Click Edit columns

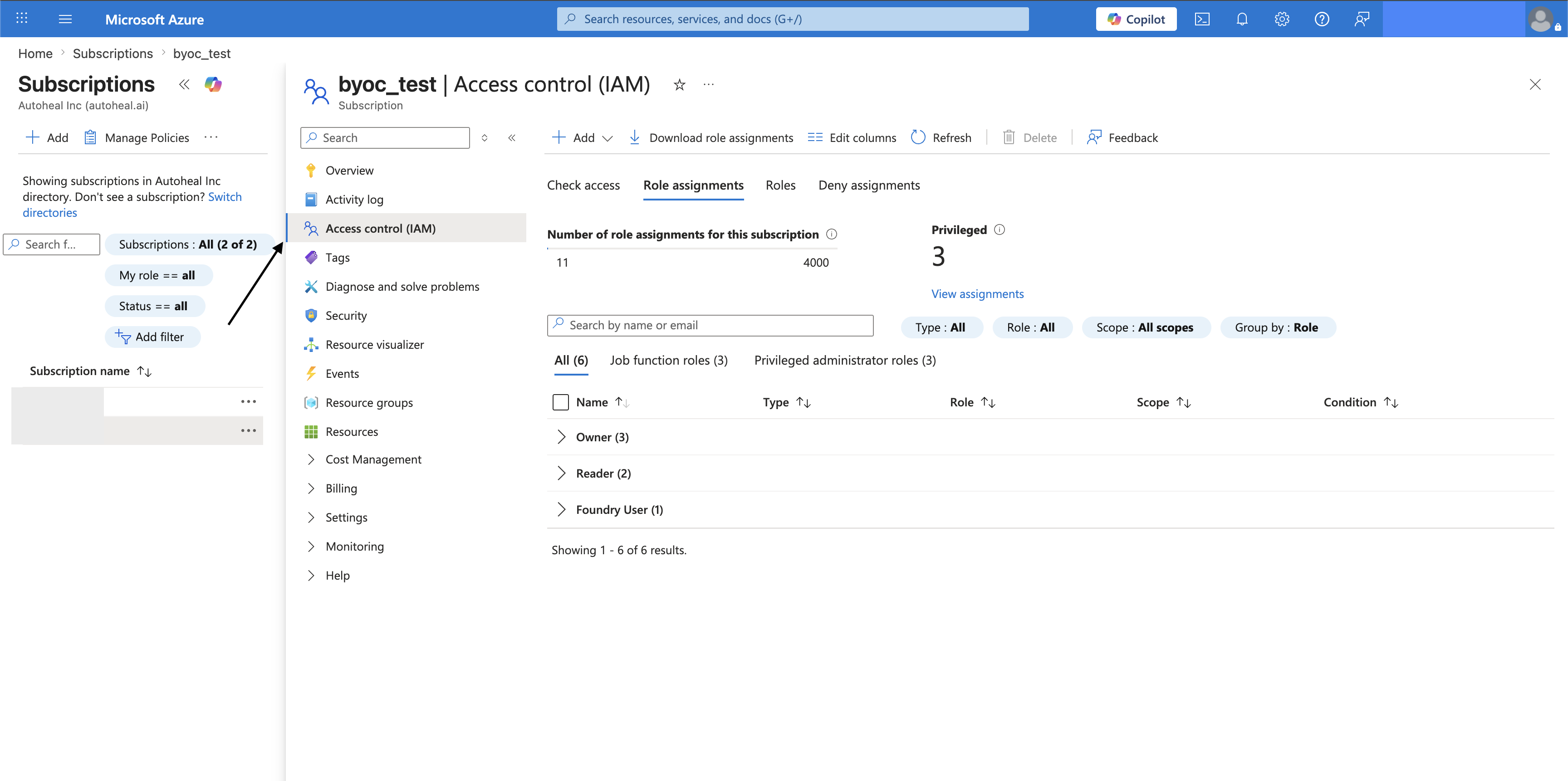pyautogui.click(x=852, y=137)
